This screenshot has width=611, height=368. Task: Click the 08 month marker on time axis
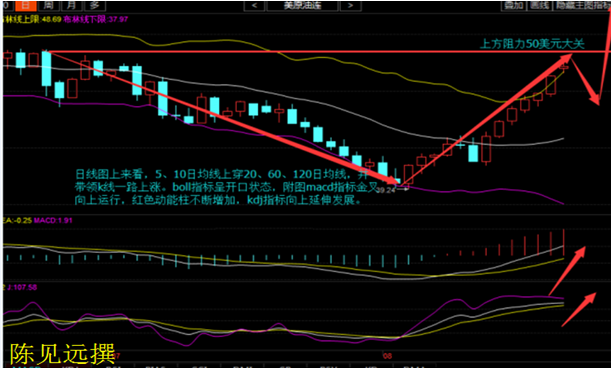387,356
